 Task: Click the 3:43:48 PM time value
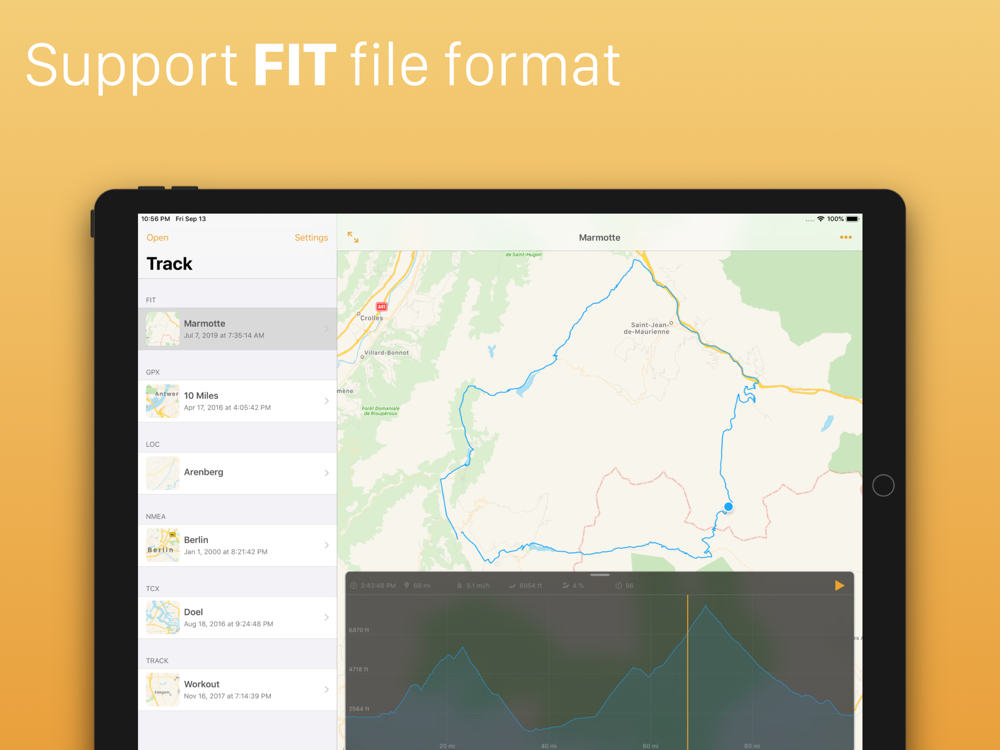pos(378,585)
